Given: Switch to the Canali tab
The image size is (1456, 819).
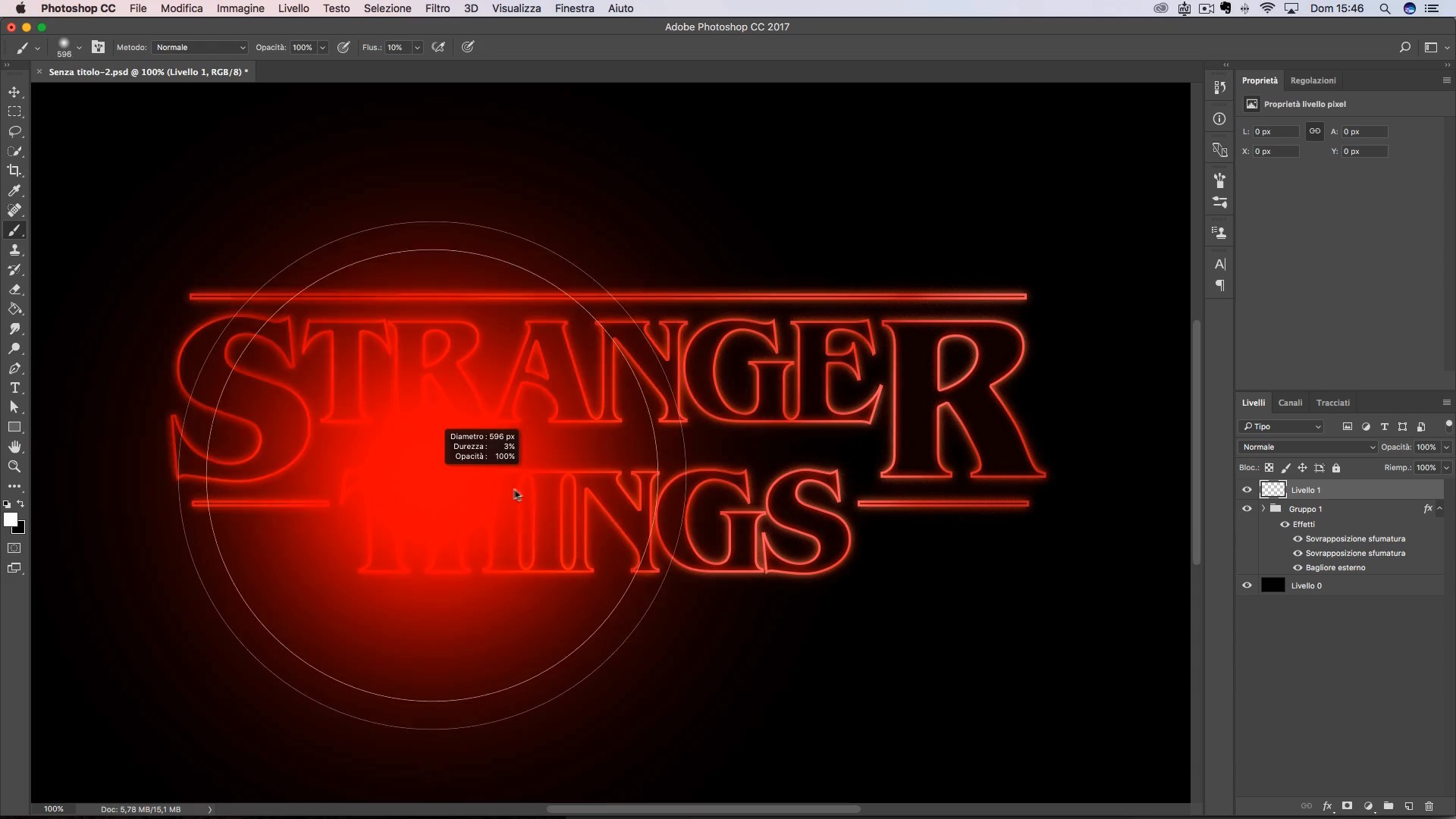Looking at the screenshot, I should pos(1290,403).
